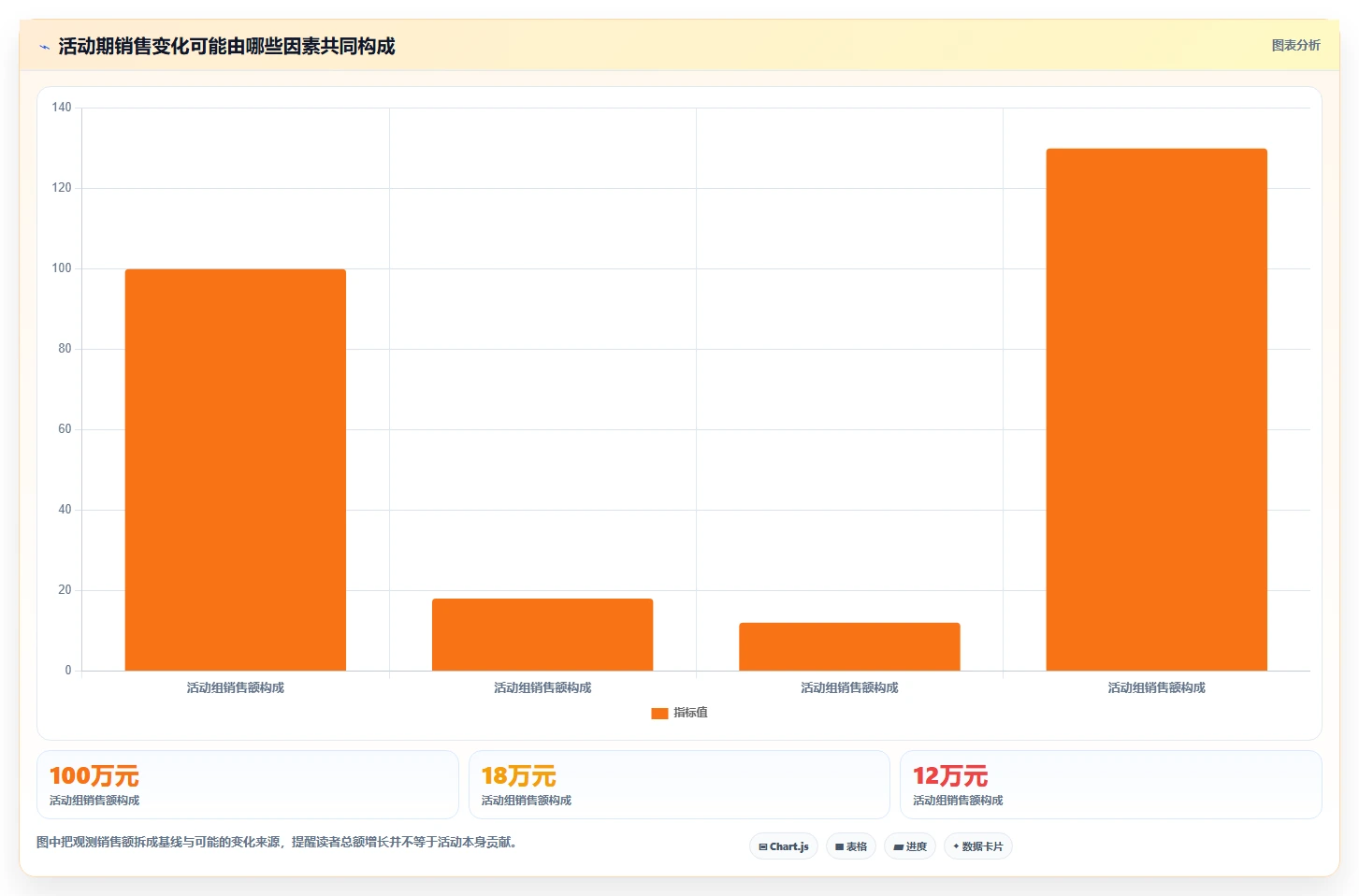
Task: Click the title 活动期销售变化可能由哪些因素共同构成
Action: pos(226,46)
